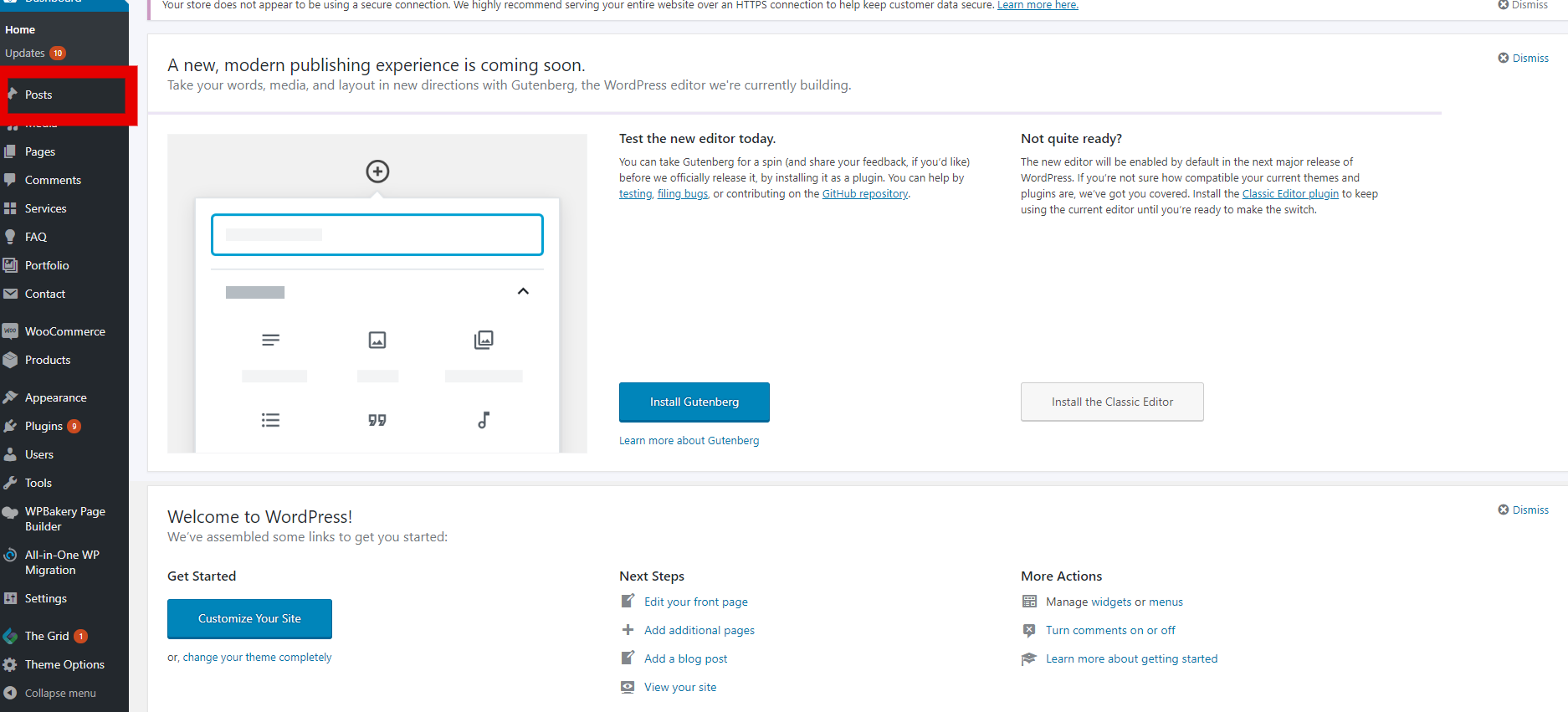Open the Home submenu item
The height and width of the screenshot is (712, 1568).
(x=20, y=29)
